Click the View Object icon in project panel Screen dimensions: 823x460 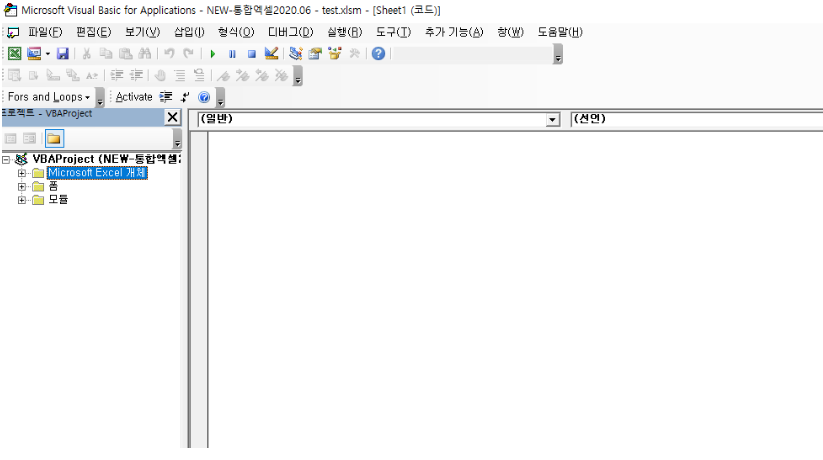pos(30,139)
